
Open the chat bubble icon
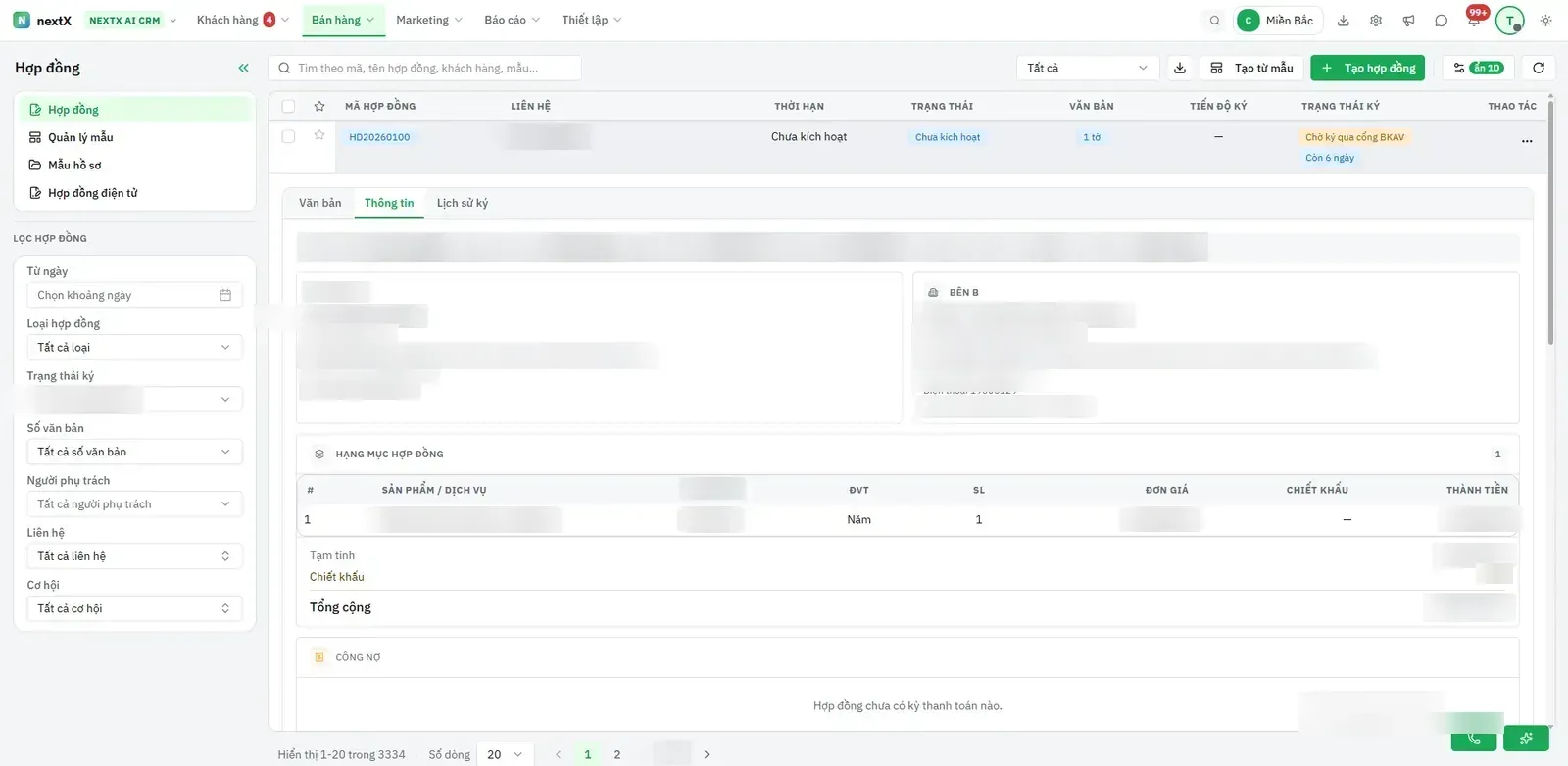1441,21
